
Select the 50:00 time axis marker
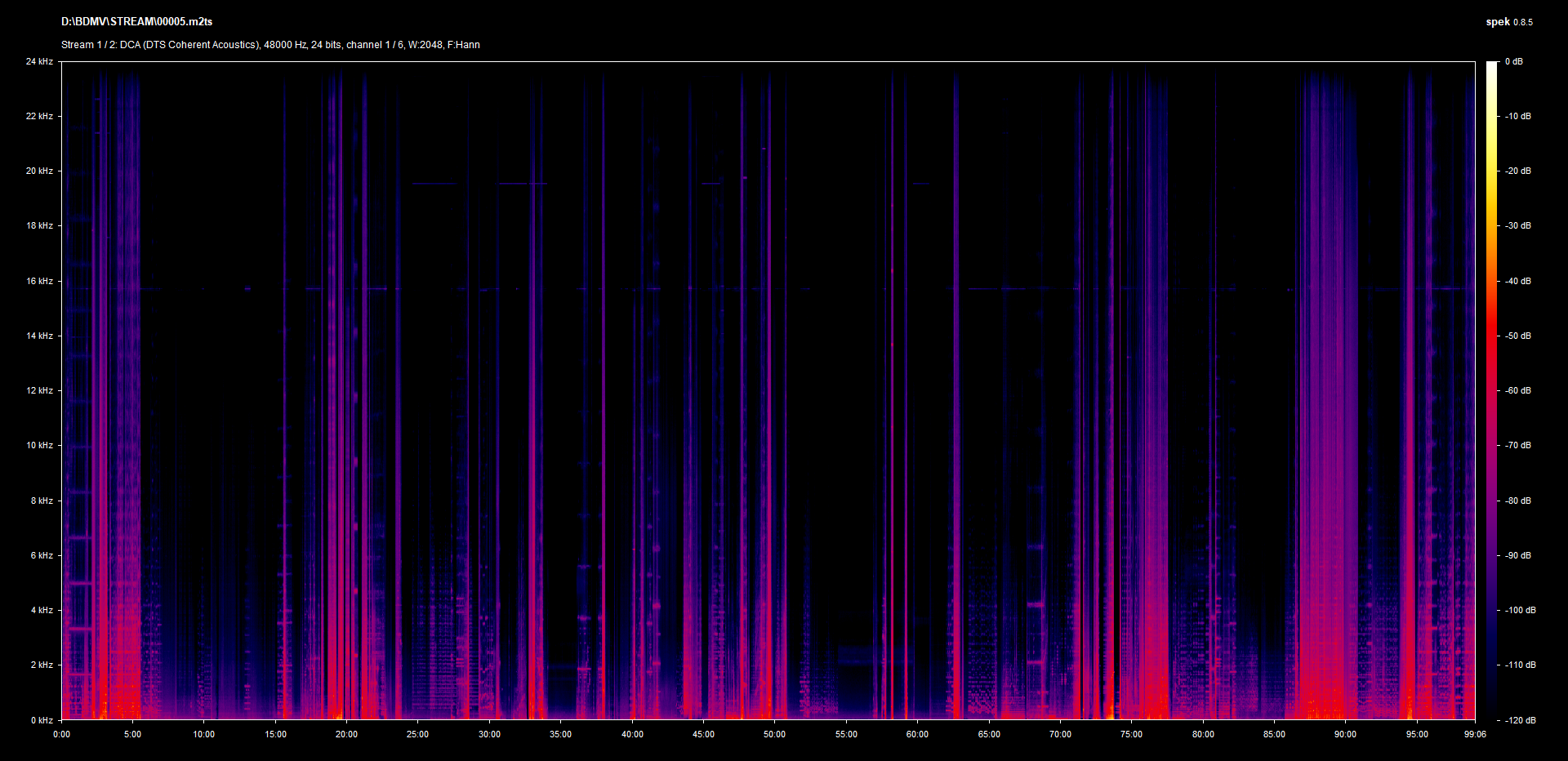774,735
